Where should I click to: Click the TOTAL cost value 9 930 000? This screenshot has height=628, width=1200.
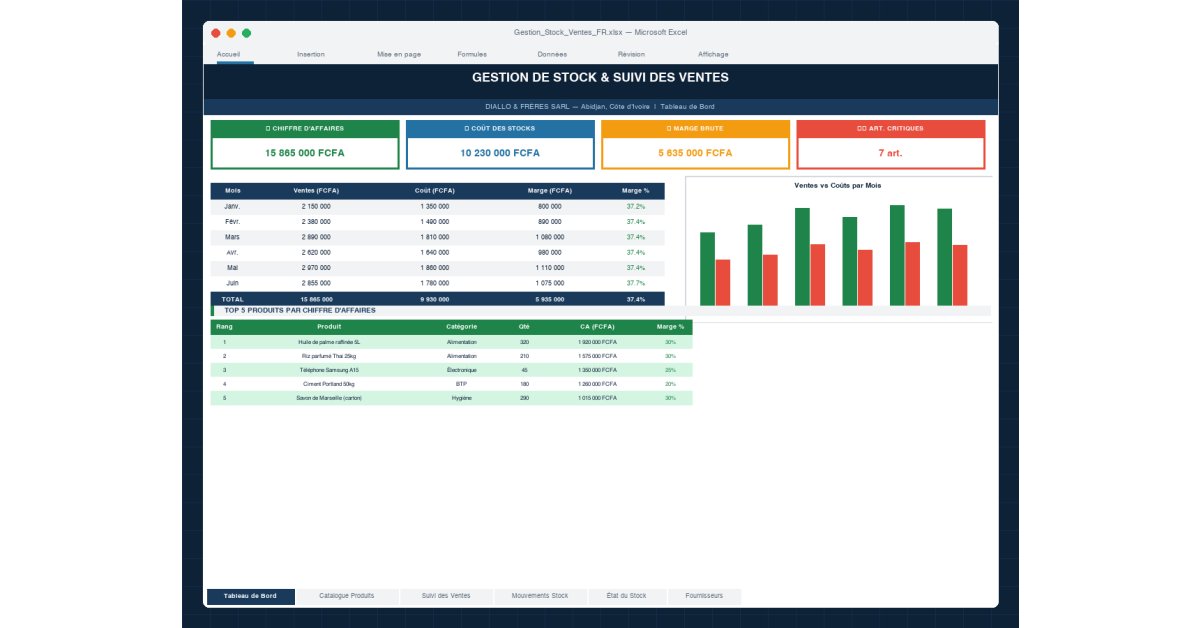pyautogui.click(x=435, y=299)
